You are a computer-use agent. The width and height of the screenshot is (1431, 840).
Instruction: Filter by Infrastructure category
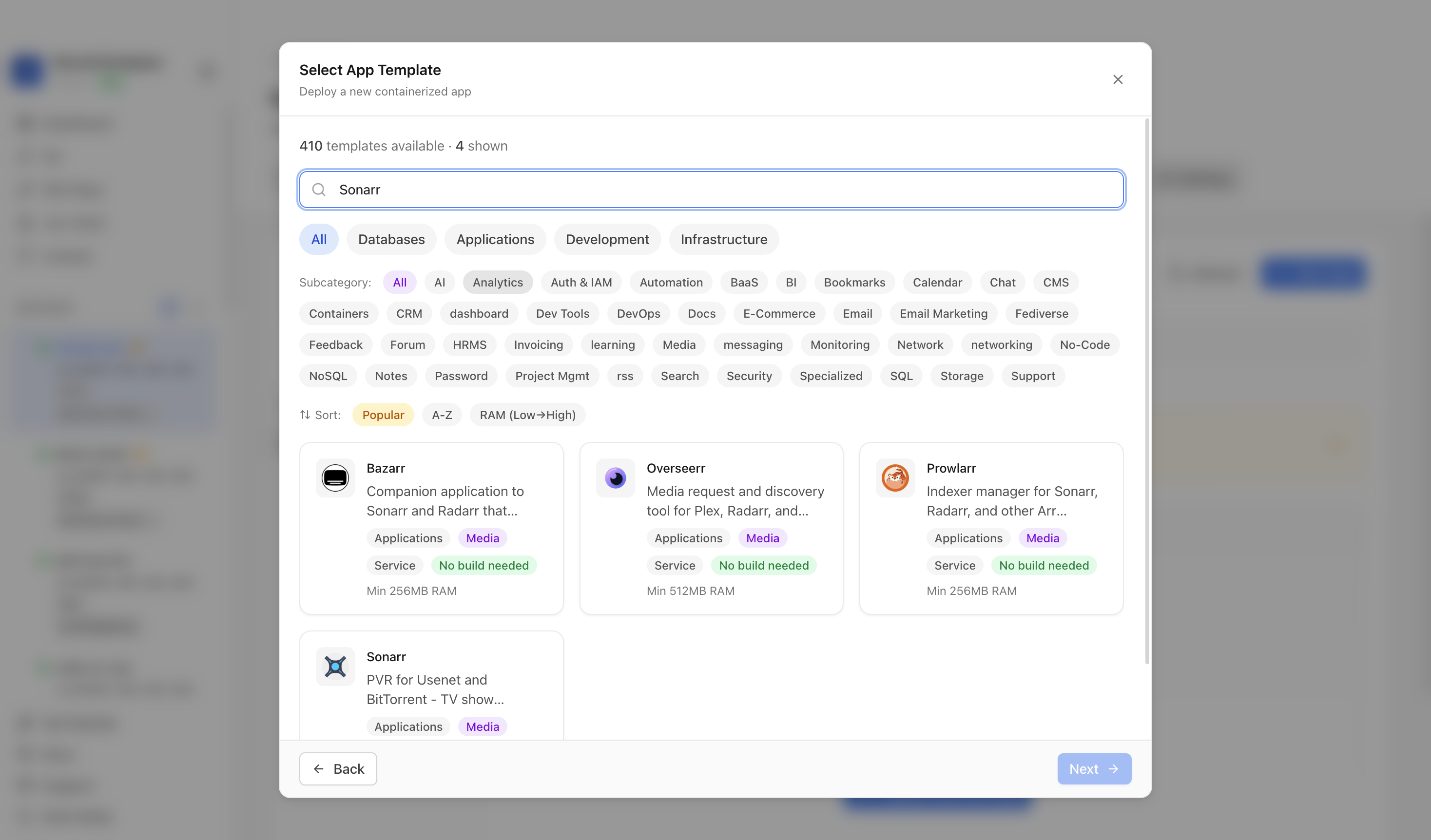(724, 240)
